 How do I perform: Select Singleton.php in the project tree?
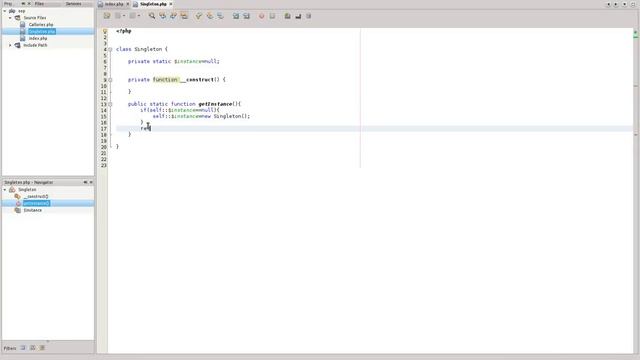tap(42, 31)
